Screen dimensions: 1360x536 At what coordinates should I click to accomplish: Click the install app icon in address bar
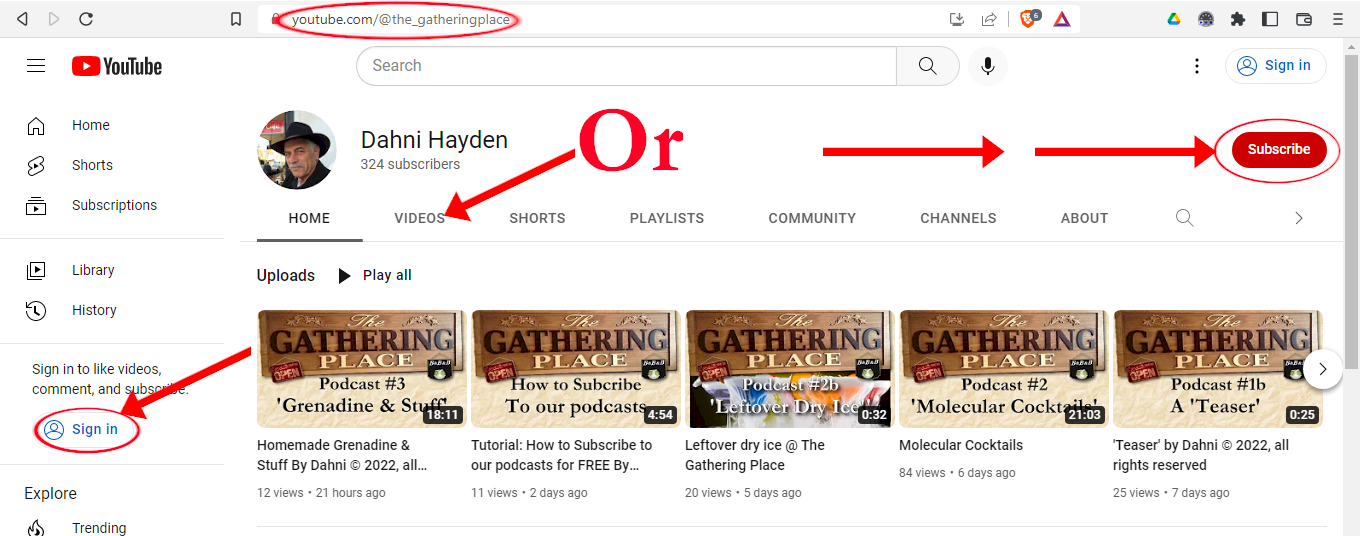[957, 19]
